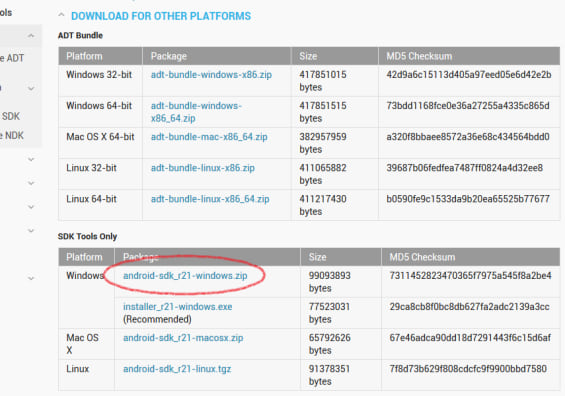
Task: Download adt-bundle-mac-x86_64.zip
Action: 209,137
